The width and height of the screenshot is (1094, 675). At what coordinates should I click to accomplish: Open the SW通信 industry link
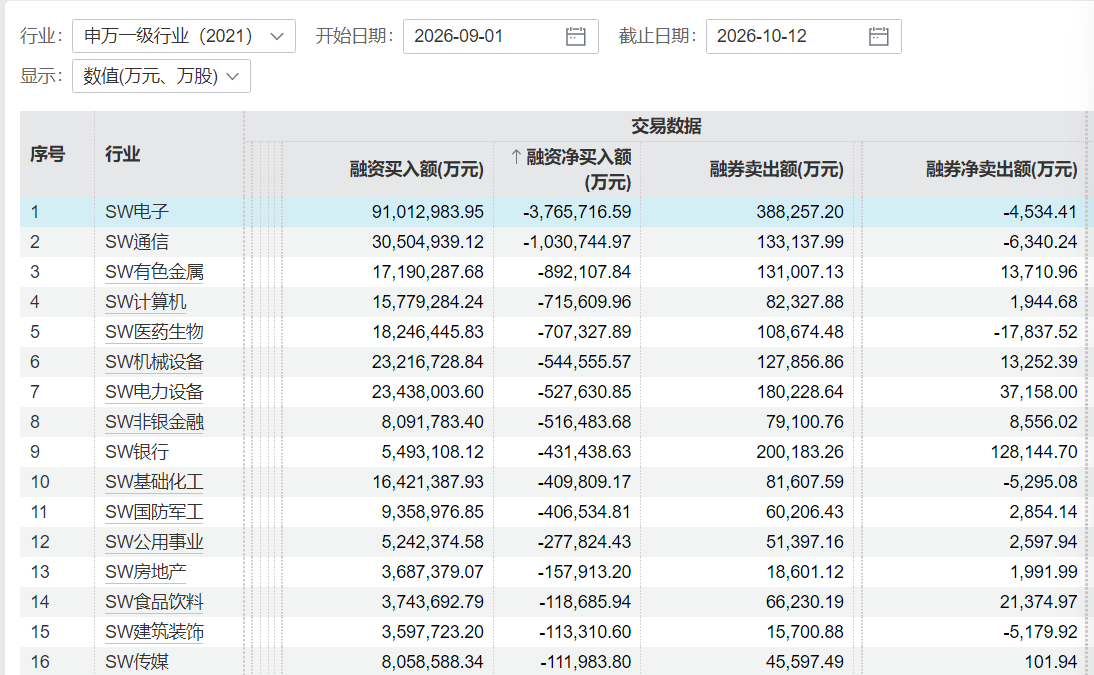(137, 242)
